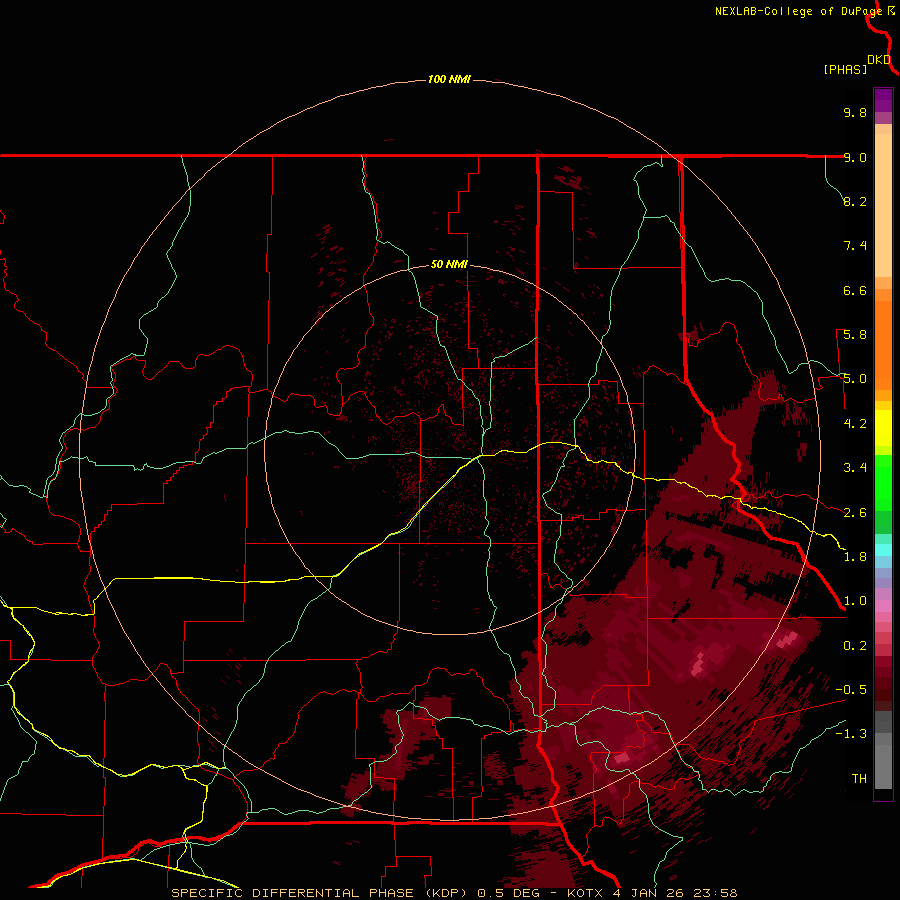The width and height of the screenshot is (900, 900).
Task: Click the 4.2 legend value
Action: [x=855, y=424]
